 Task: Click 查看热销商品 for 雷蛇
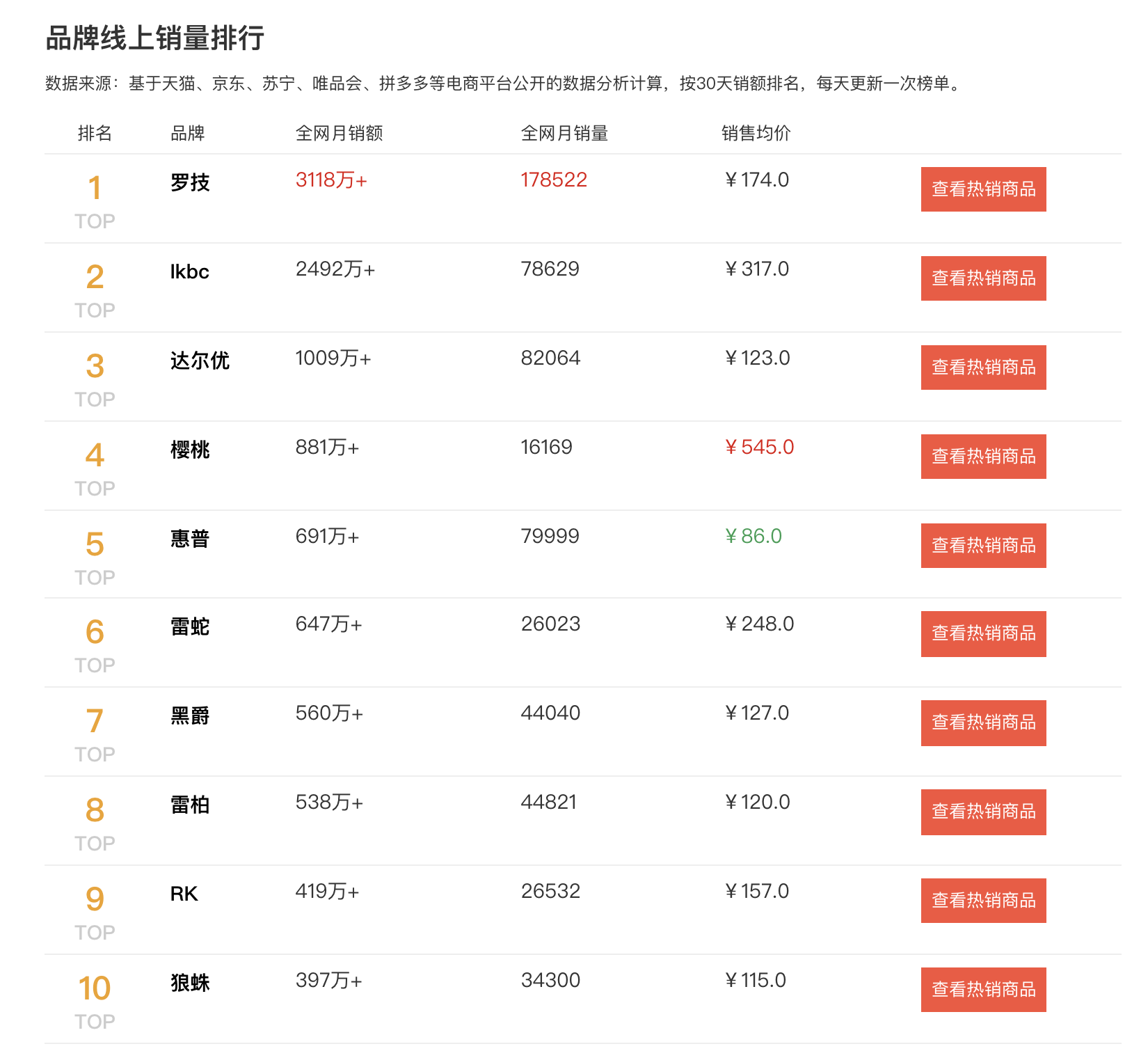click(x=982, y=633)
